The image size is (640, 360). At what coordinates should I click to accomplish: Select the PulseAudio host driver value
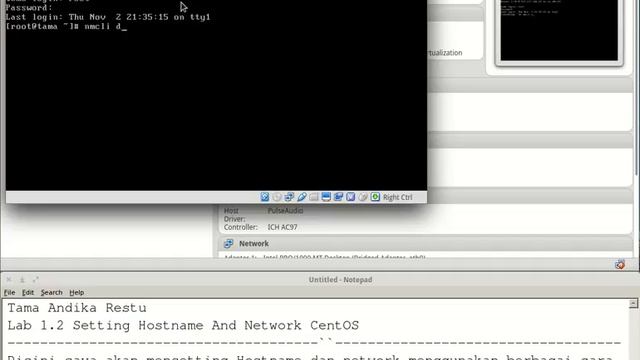[x=285, y=211]
